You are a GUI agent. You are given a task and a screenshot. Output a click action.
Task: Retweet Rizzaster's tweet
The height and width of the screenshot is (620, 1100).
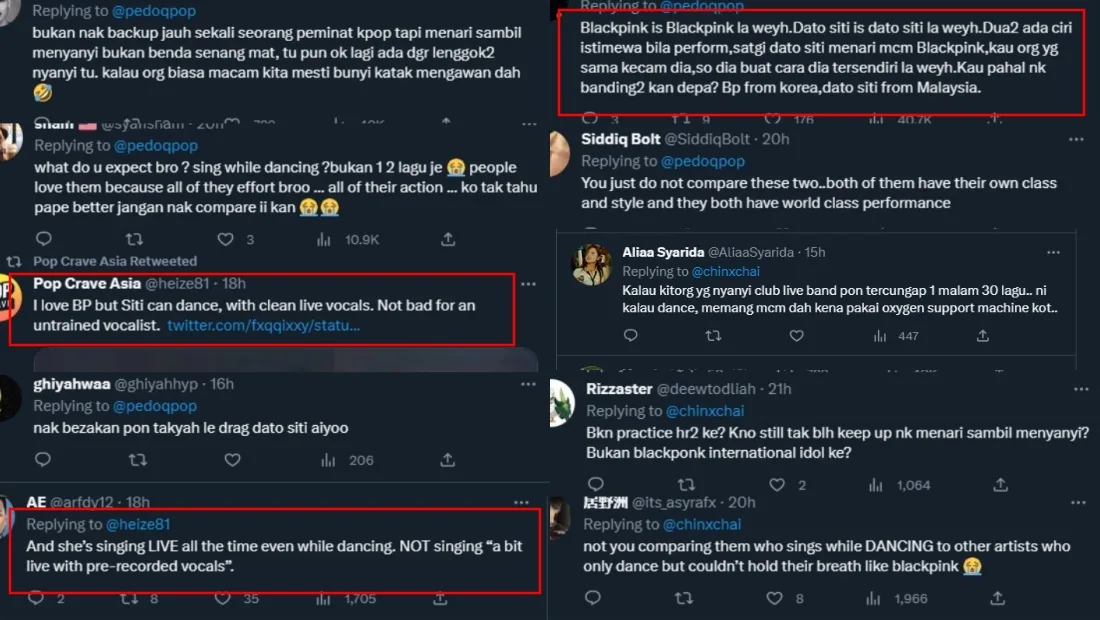coord(684,485)
